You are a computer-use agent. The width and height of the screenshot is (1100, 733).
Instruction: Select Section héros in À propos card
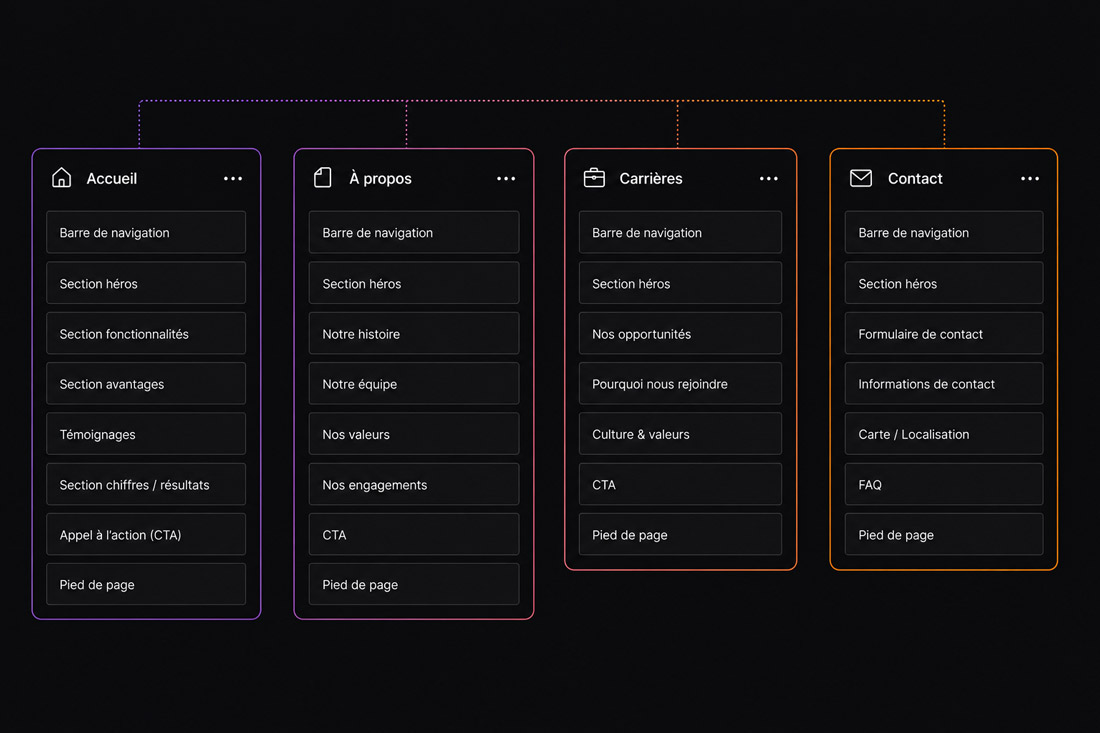414,283
